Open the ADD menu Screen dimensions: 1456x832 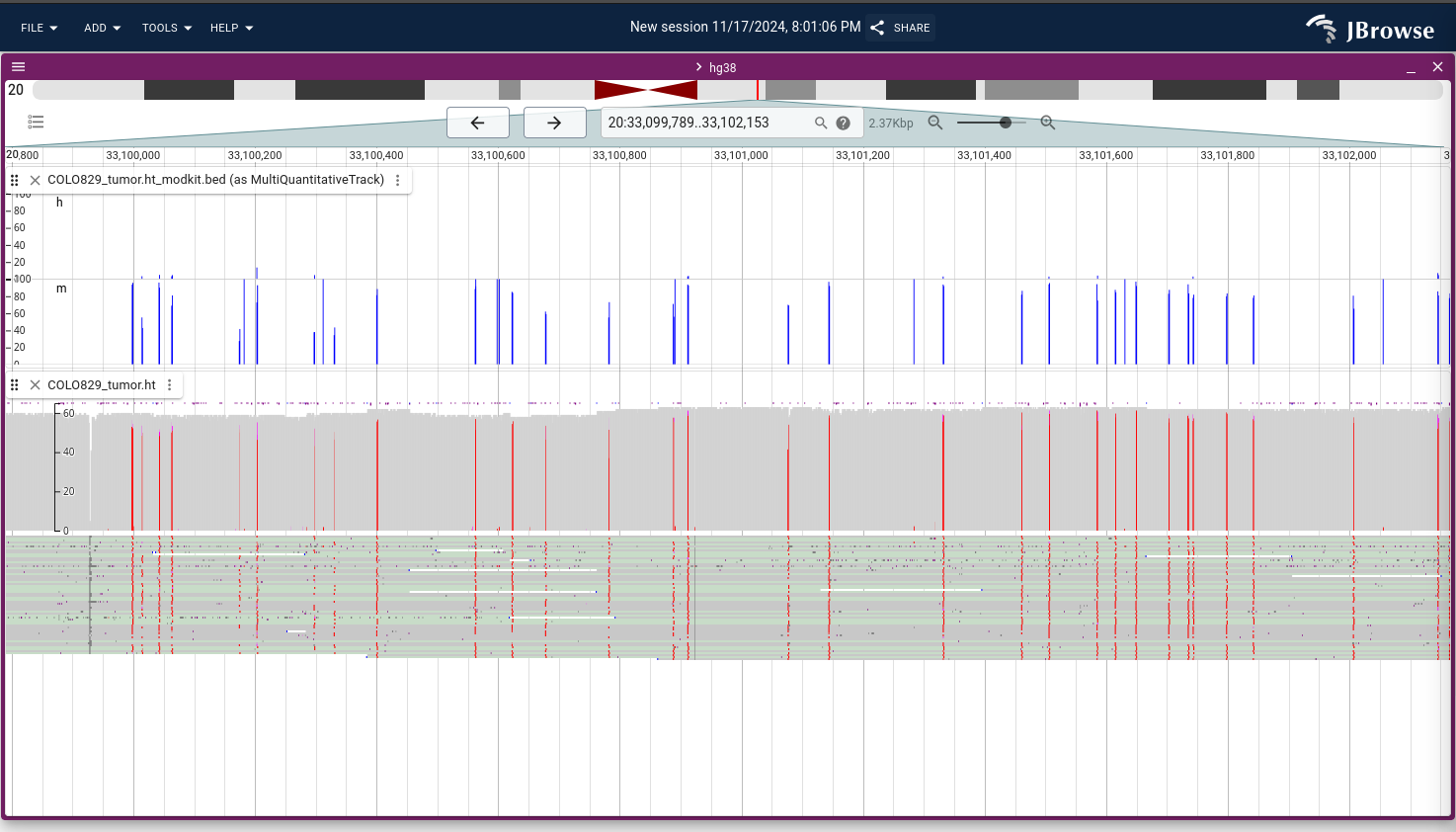tap(102, 28)
